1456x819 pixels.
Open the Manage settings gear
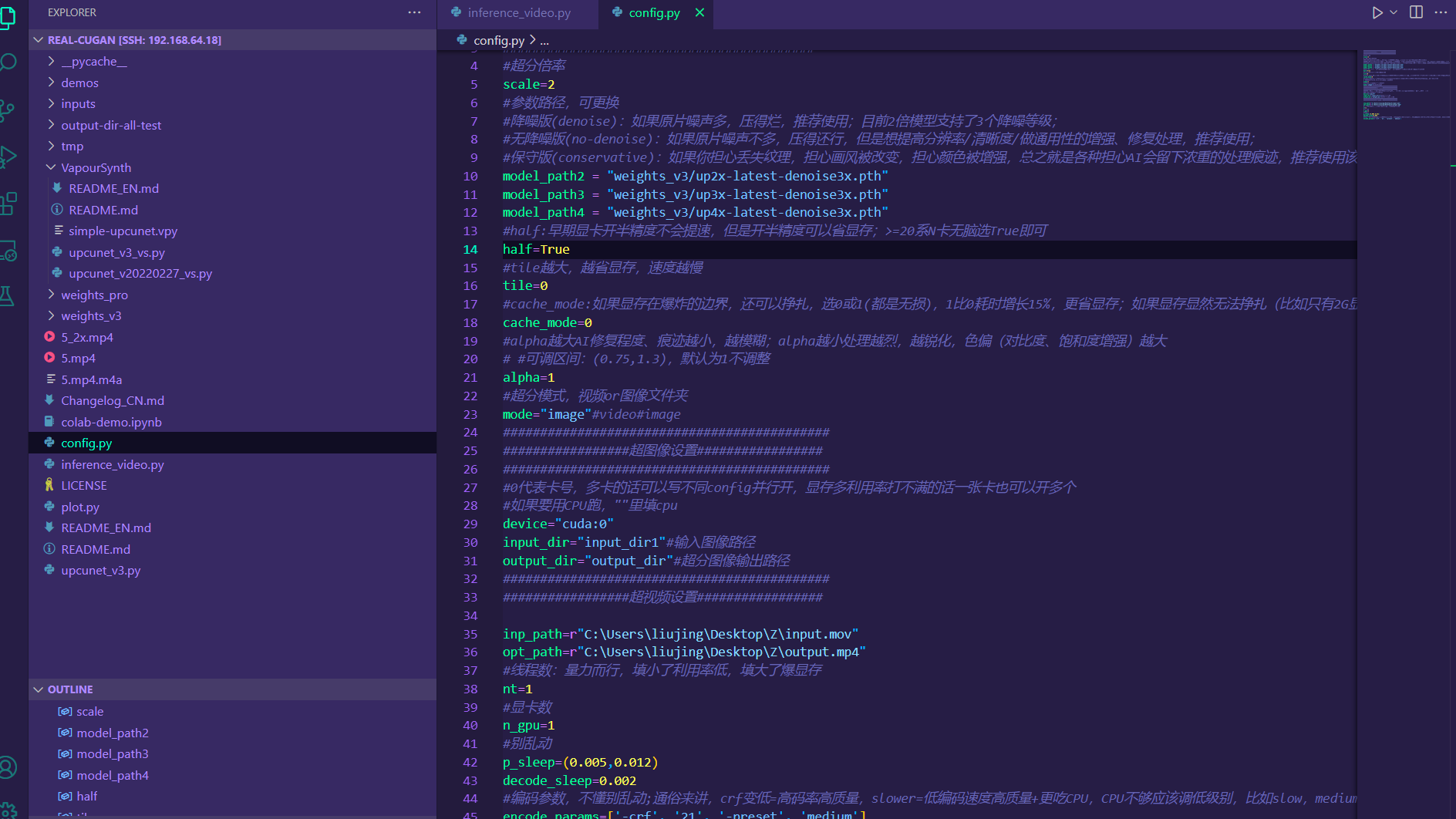click(8, 810)
